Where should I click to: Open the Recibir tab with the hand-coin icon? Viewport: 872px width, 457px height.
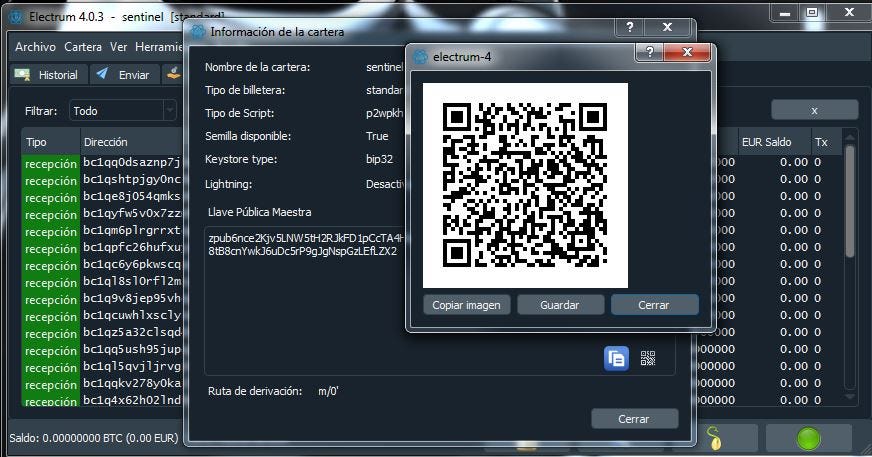click(x=174, y=74)
